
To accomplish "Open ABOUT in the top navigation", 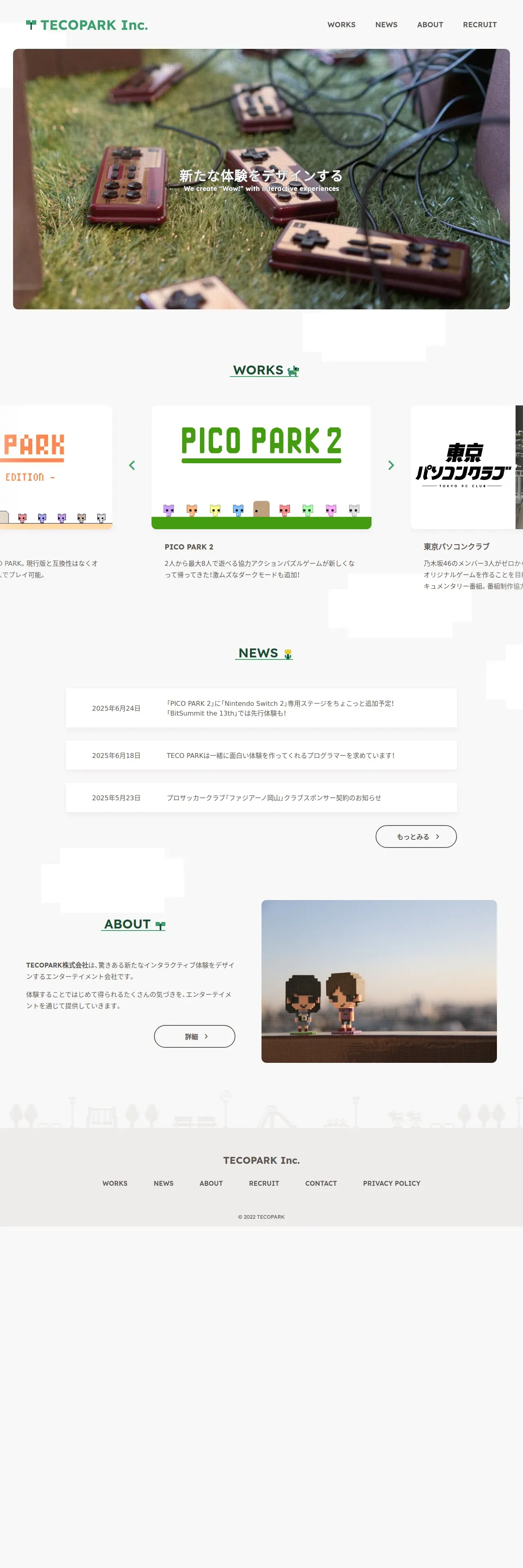I will pyautogui.click(x=430, y=25).
